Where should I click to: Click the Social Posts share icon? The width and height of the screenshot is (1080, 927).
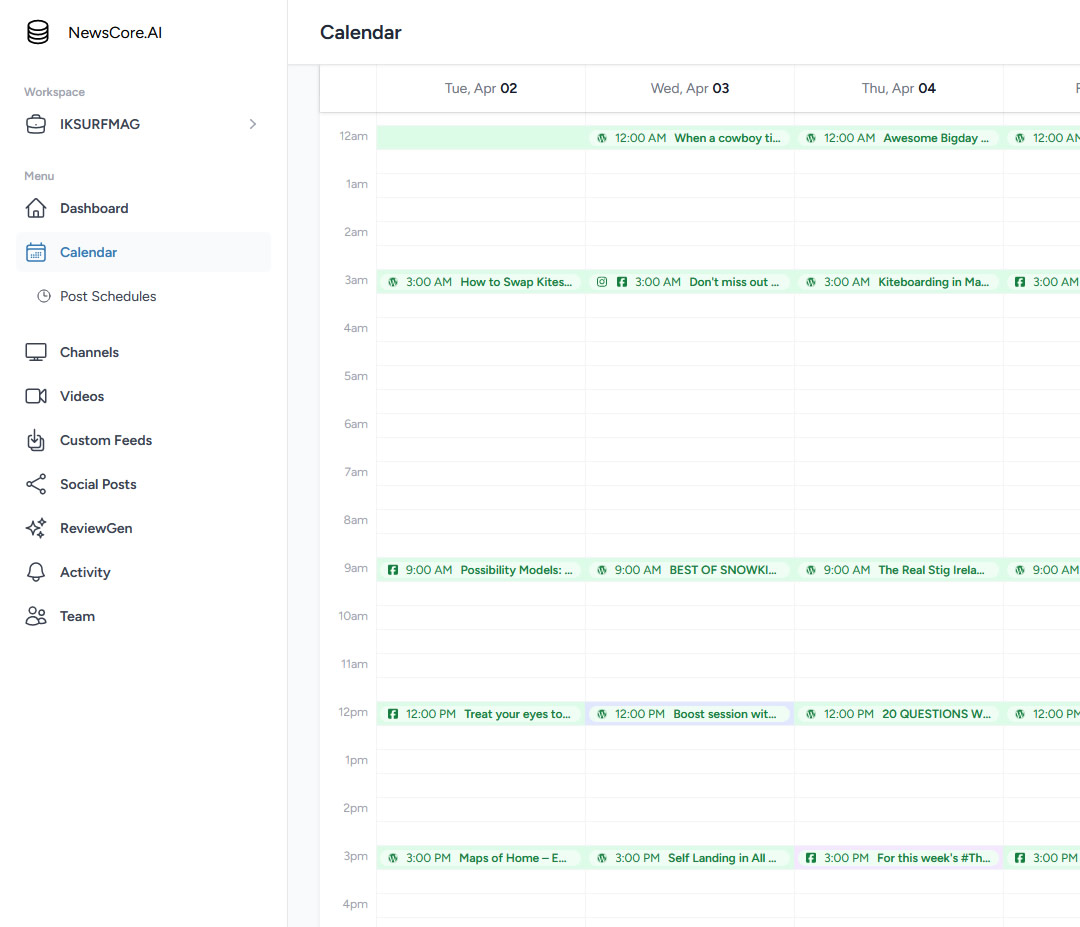(36, 484)
